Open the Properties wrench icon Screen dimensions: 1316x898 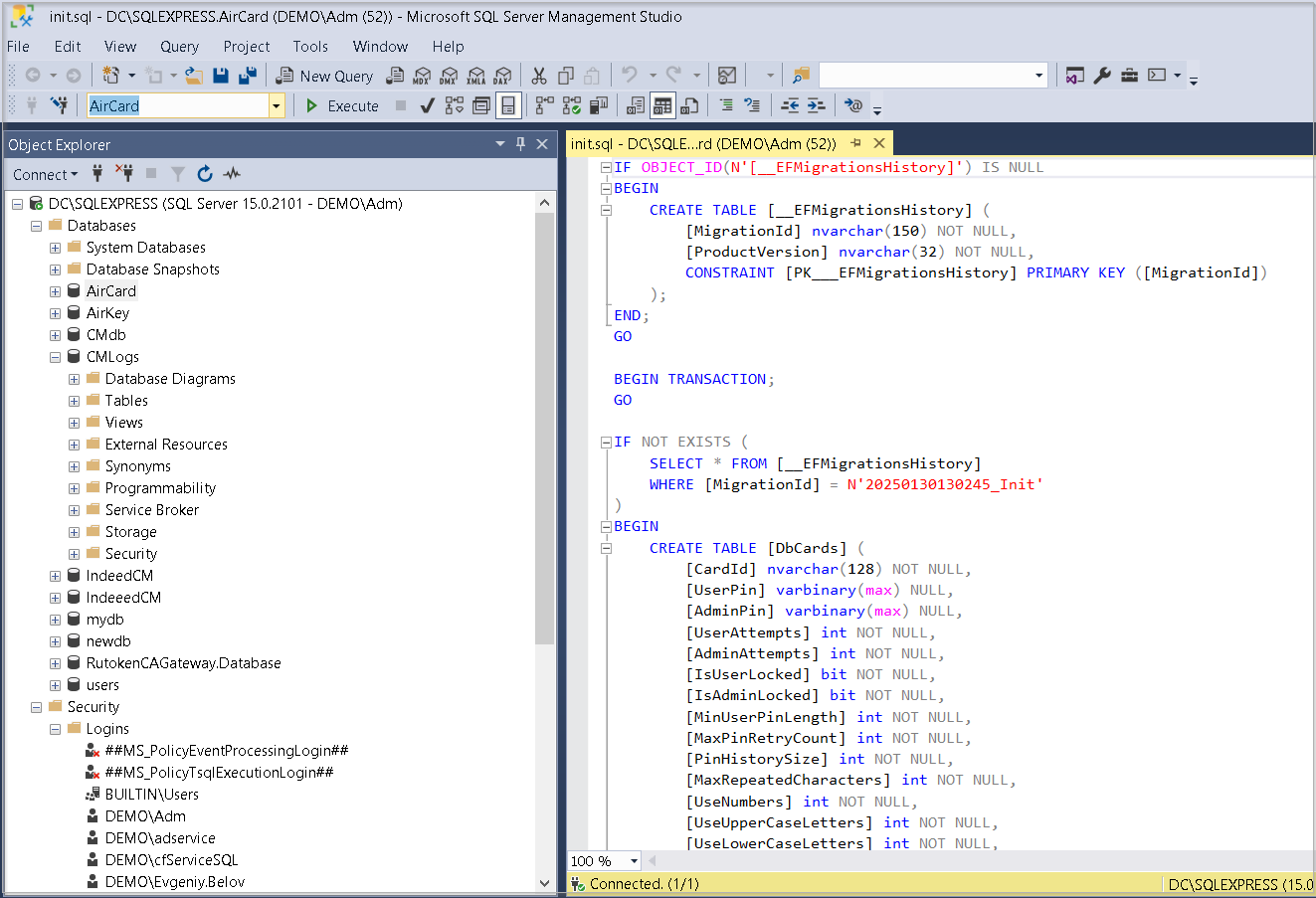coord(1102,76)
